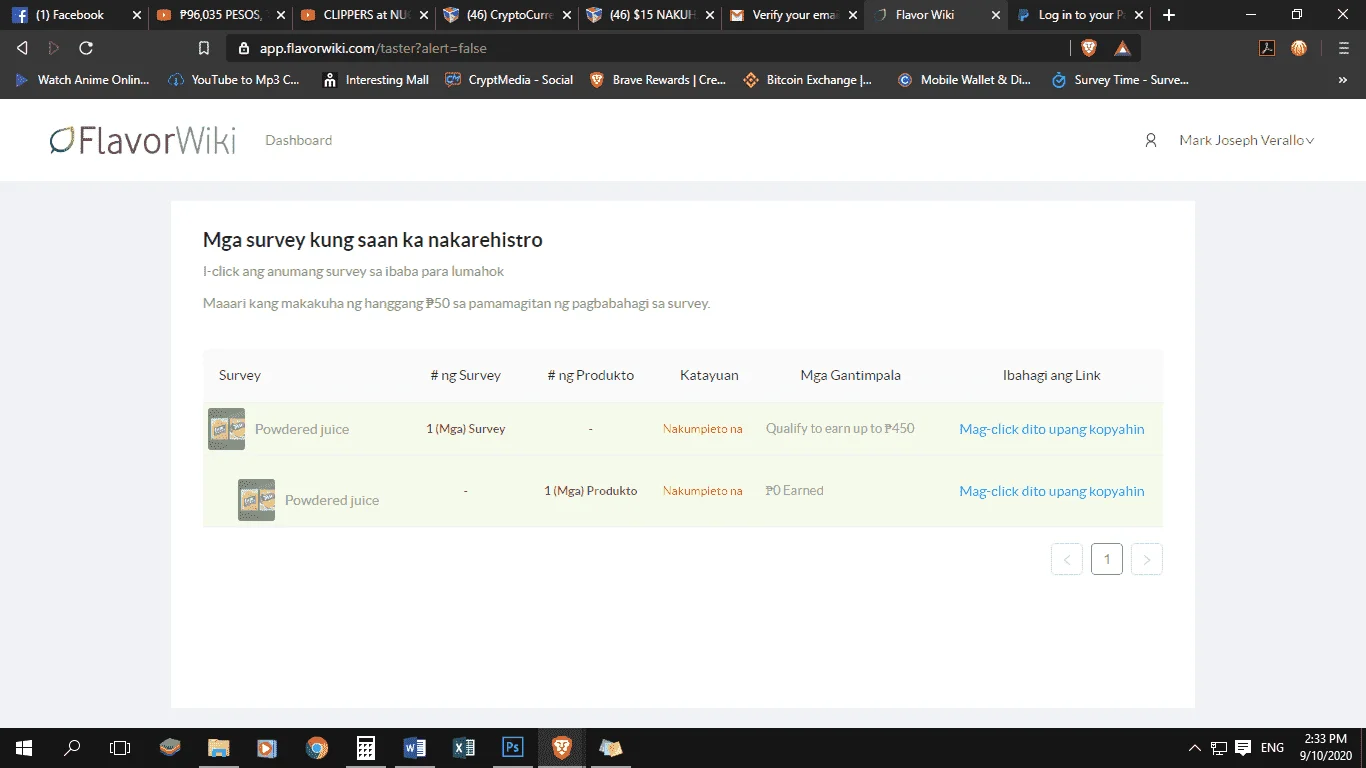Open the Watch Anime Online bookmark
Image resolution: width=1366 pixels, height=768 pixels.
click(82, 80)
